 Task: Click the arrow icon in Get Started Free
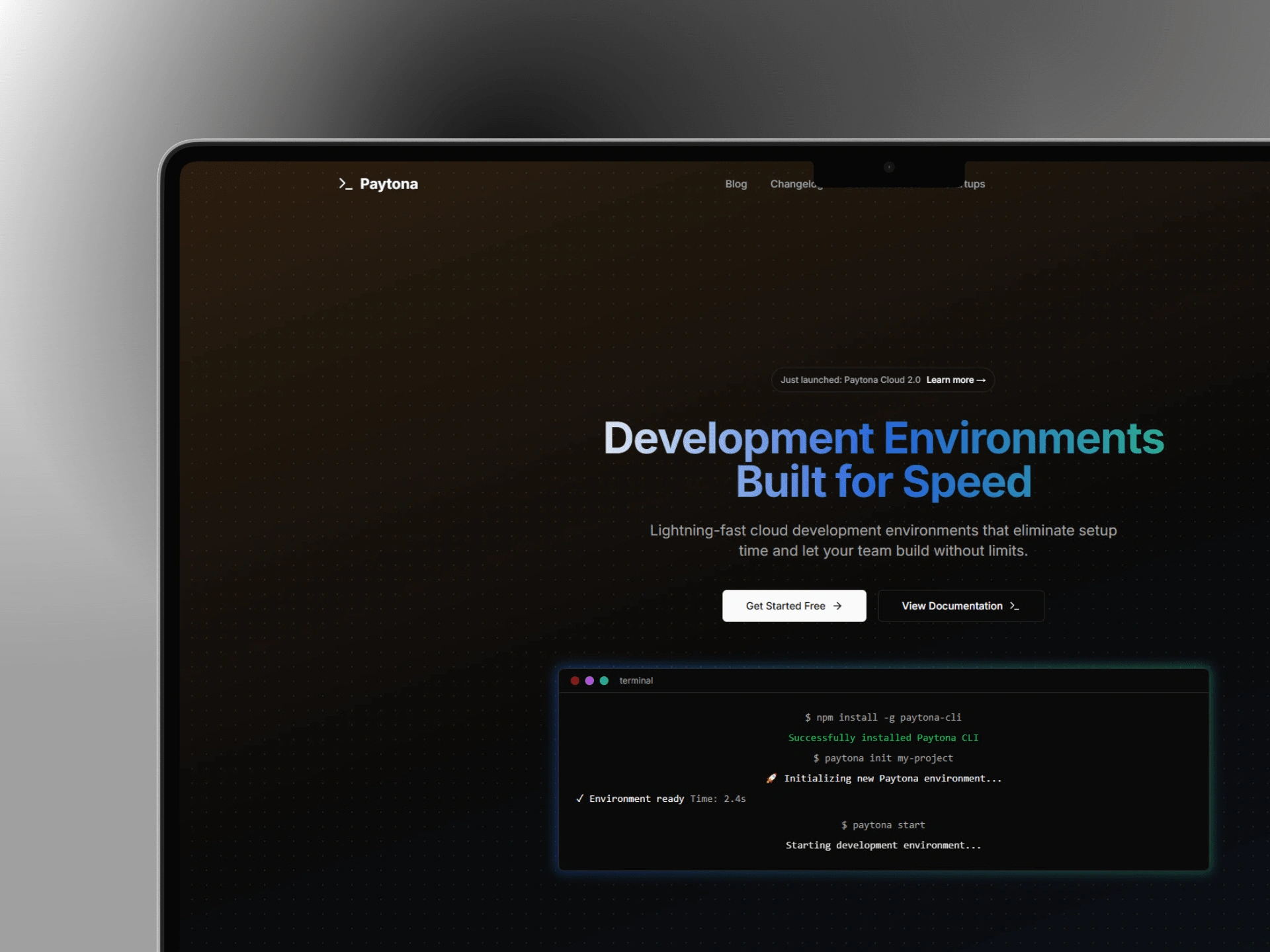point(837,606)
